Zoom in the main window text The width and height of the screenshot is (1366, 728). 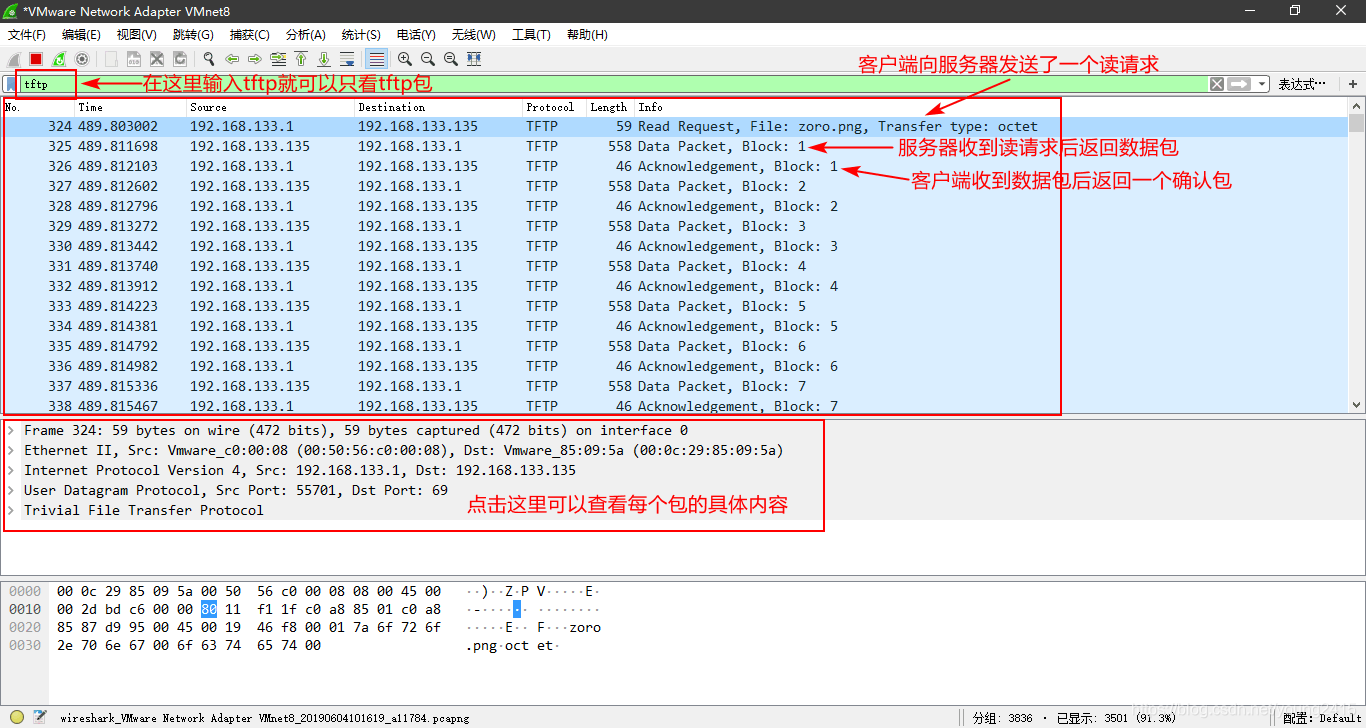(x=405, y=59)
